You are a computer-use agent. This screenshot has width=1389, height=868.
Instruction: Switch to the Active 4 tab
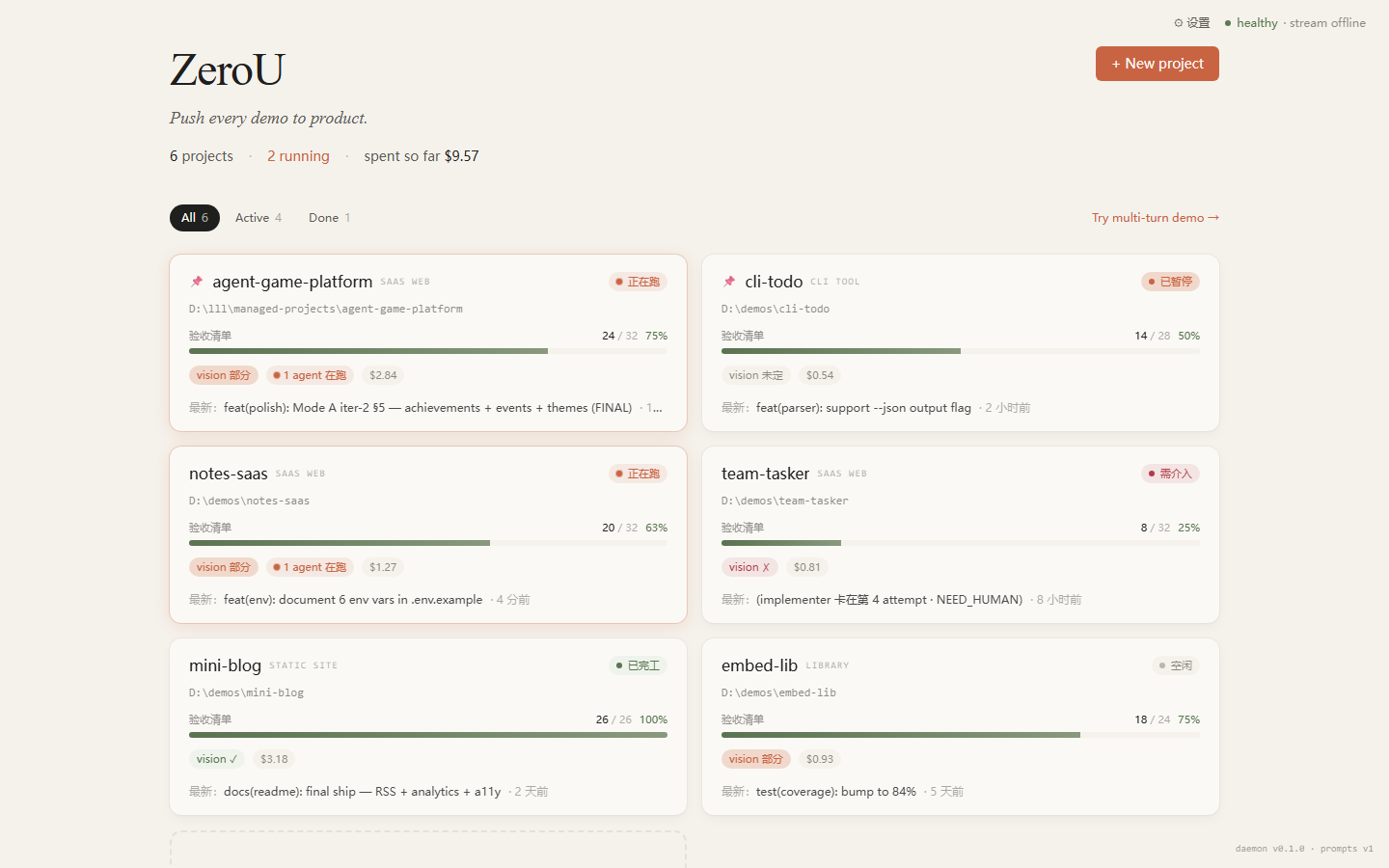[259, 218]
